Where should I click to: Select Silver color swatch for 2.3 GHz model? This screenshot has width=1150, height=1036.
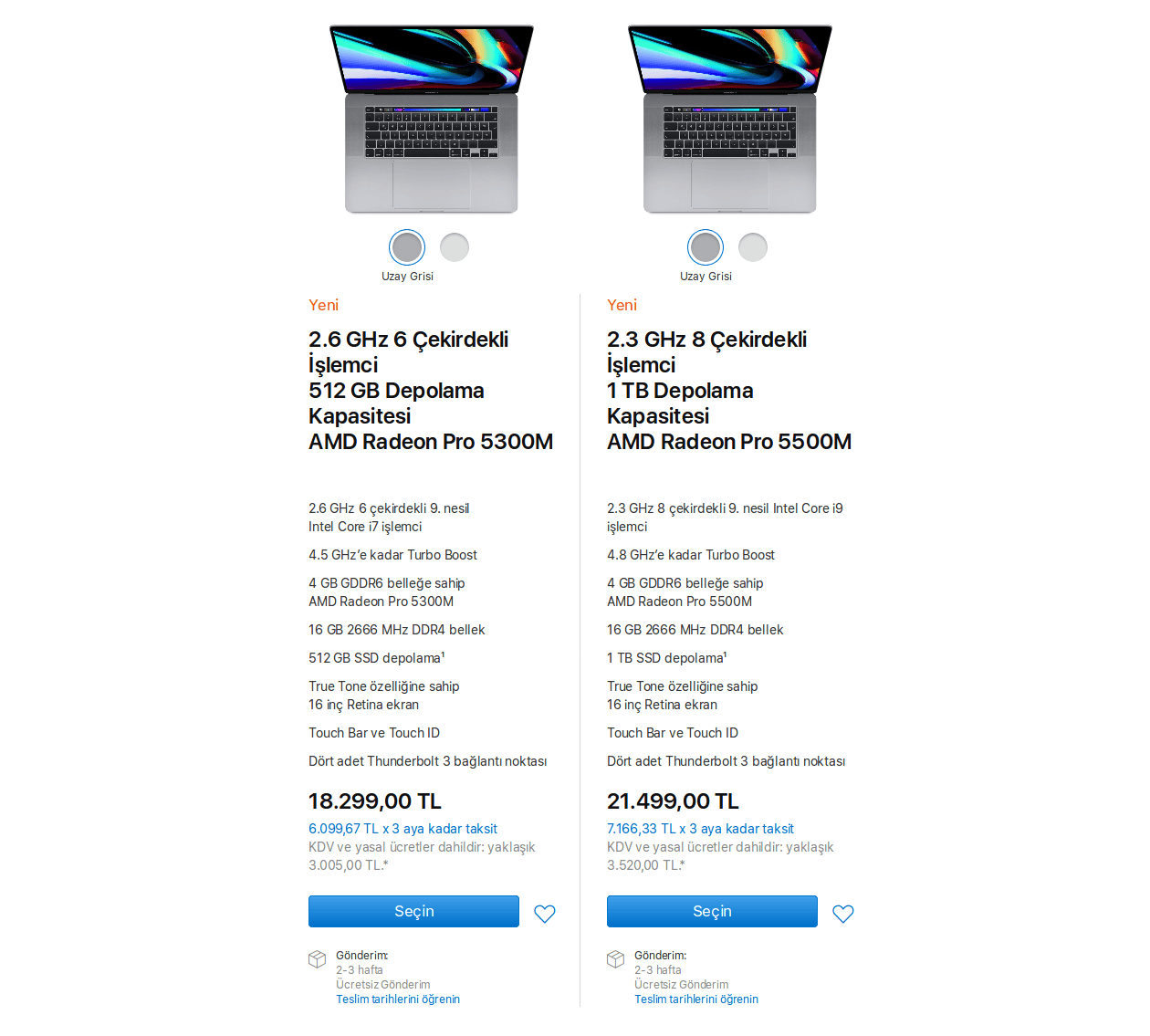[753, 247]
